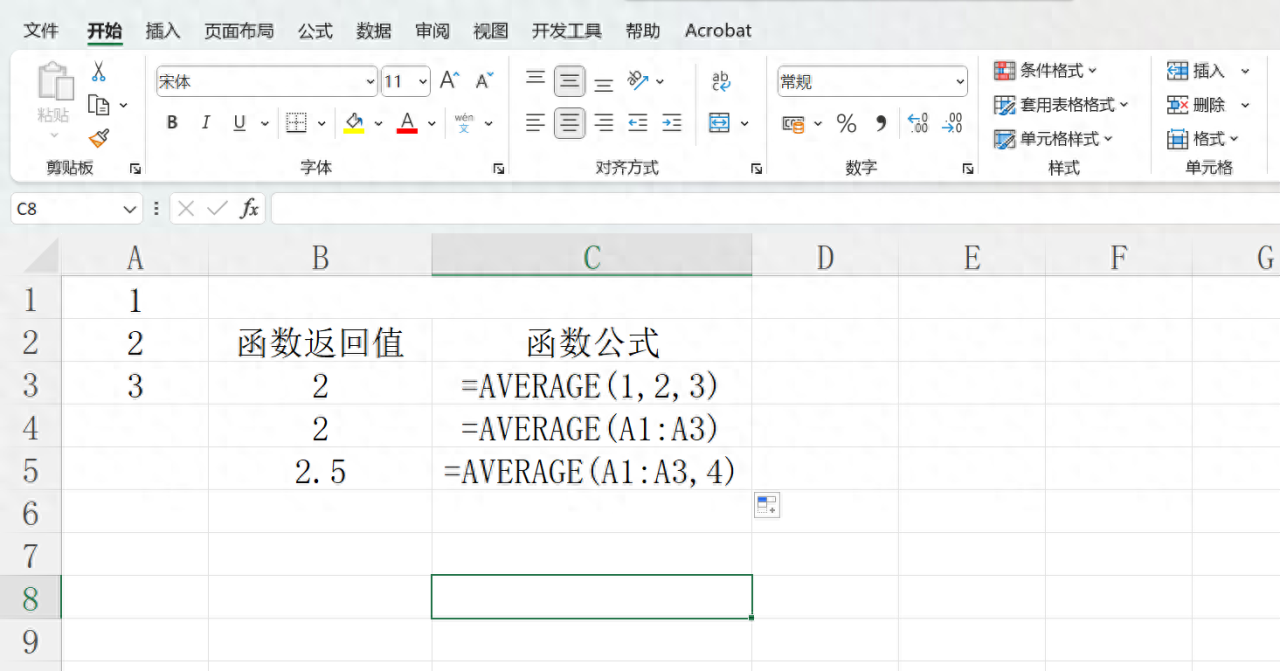1280x671 pixels.
Task: Click the fx insert function button
Action: [x=249, y=209]
